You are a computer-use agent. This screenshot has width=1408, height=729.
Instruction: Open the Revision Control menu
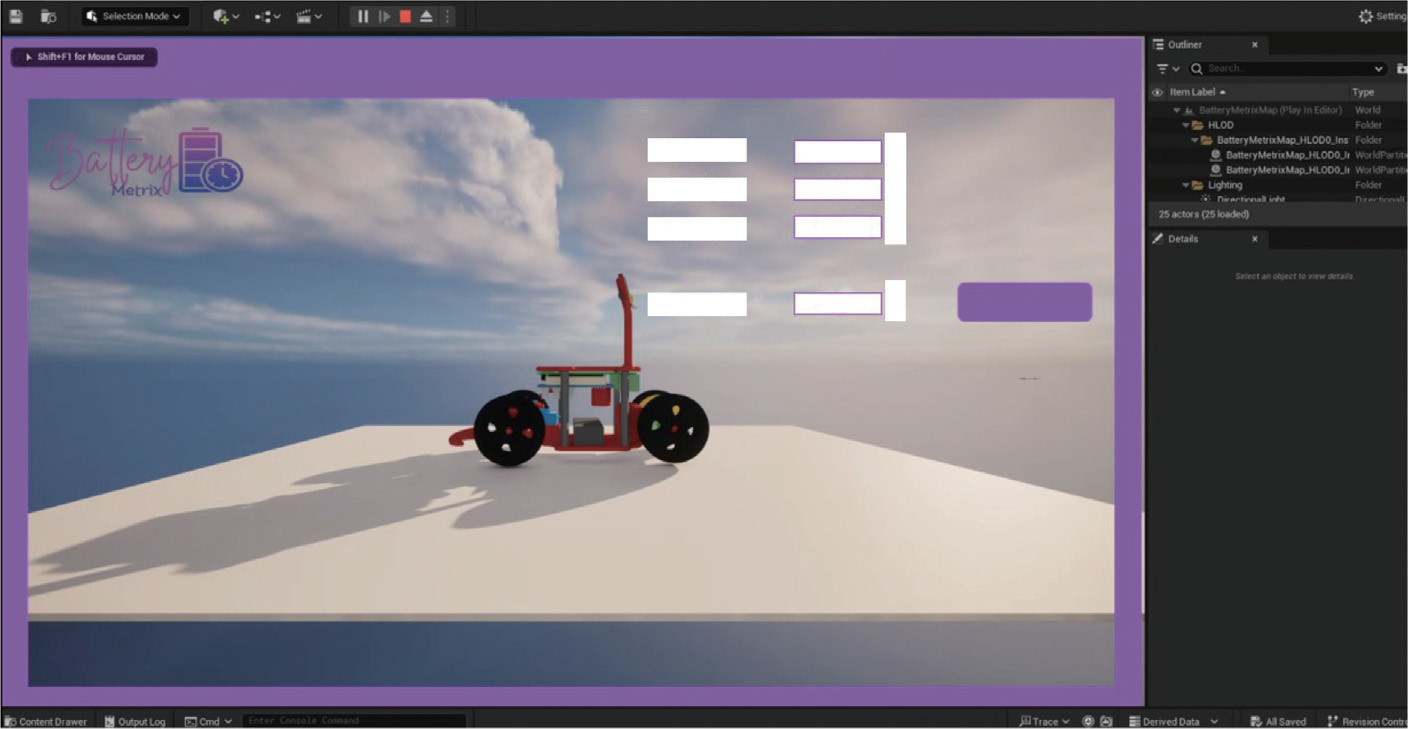[1366, 721]
